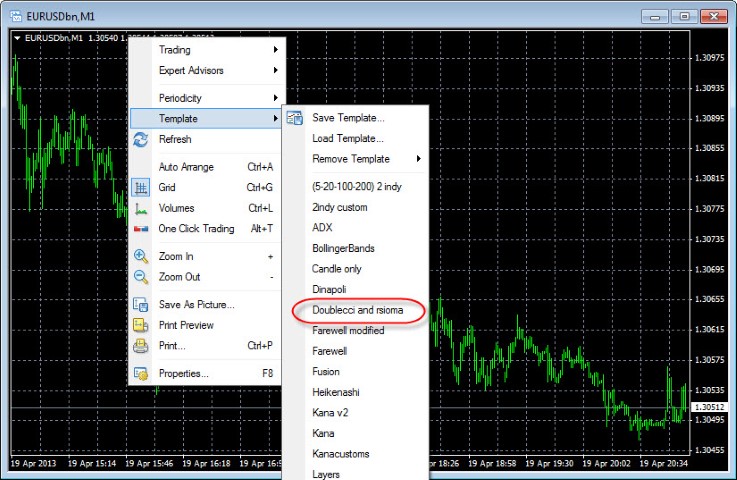Click the Refresh icon in context menu
This screenshot has height=480, width=737.
click(141, 139)
